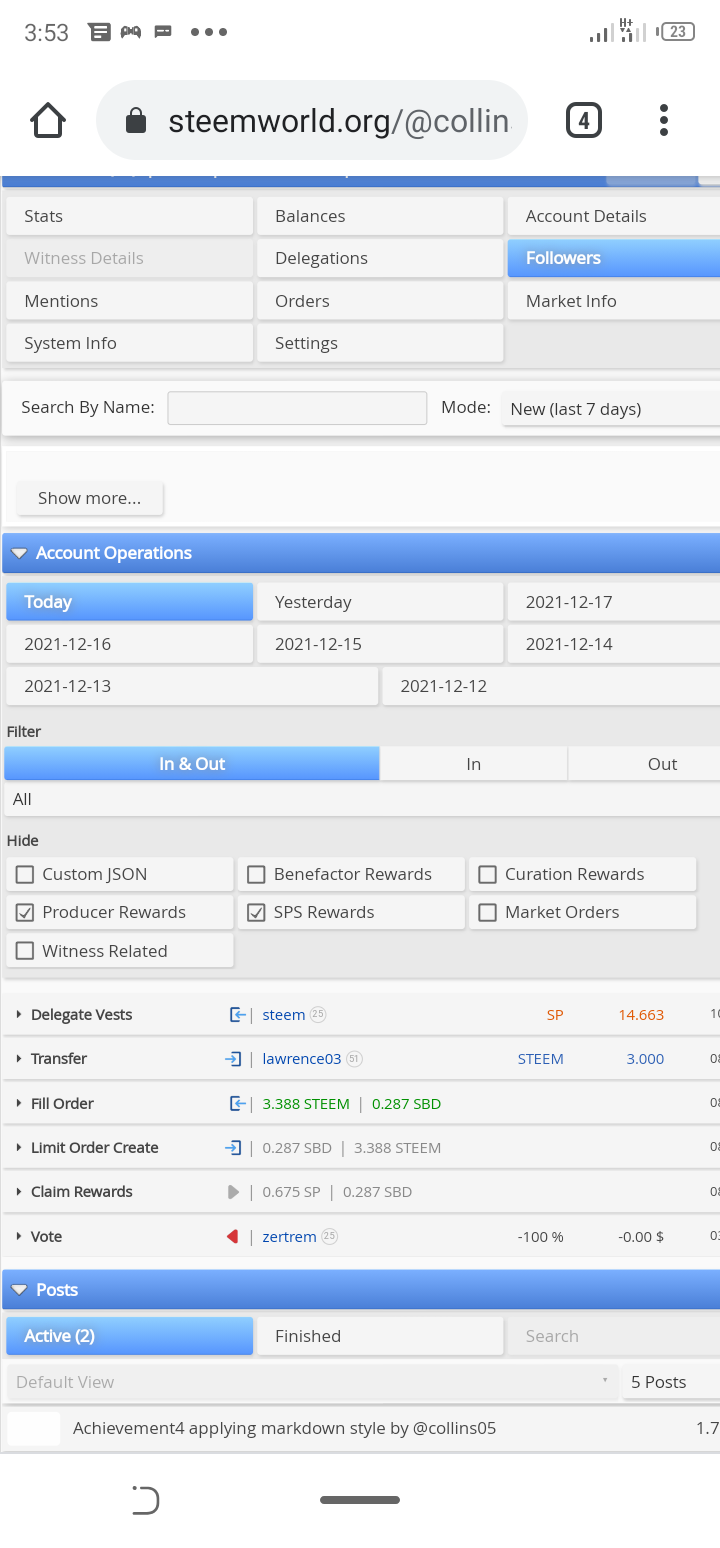This screenshot has width=720, height=1548.
Task: Open the Settings tab
Action: click(380, 343)
